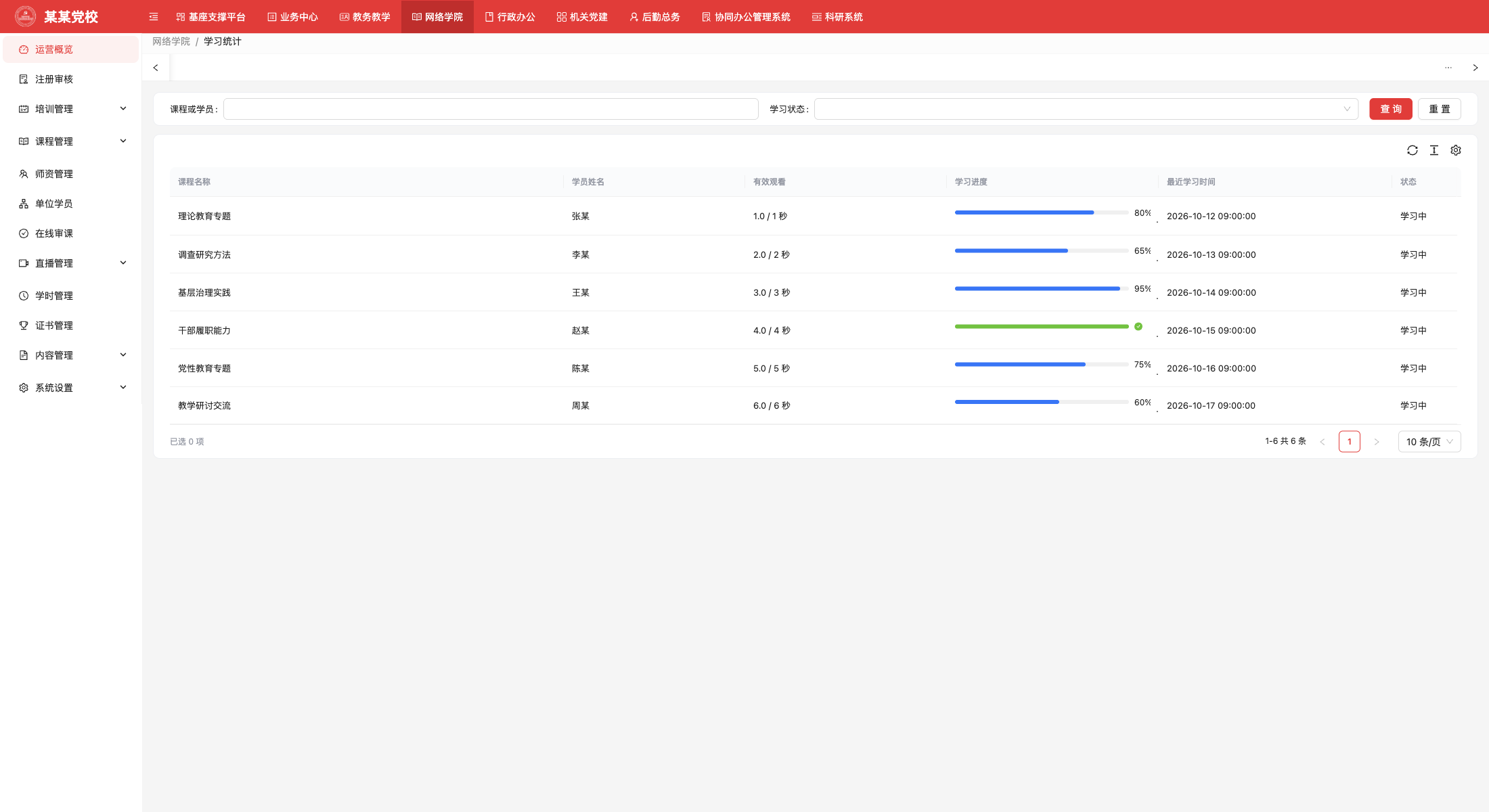1489x812 pixels.
Task: Expand the 培训管理 sidebar submenu
Action: [71, 109]
